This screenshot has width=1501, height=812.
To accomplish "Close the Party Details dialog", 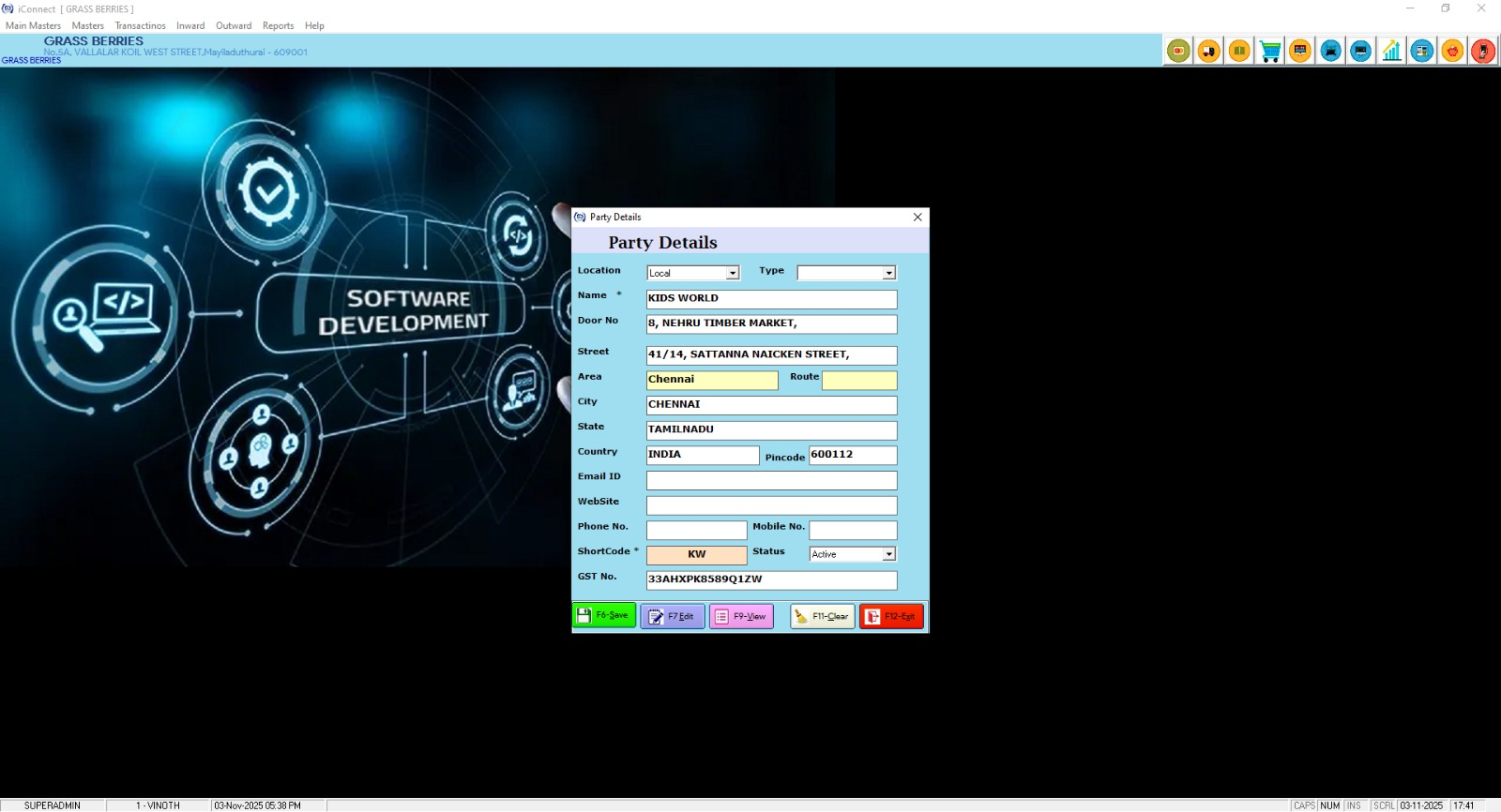I will pyautogui.click(x=917, y=217).
